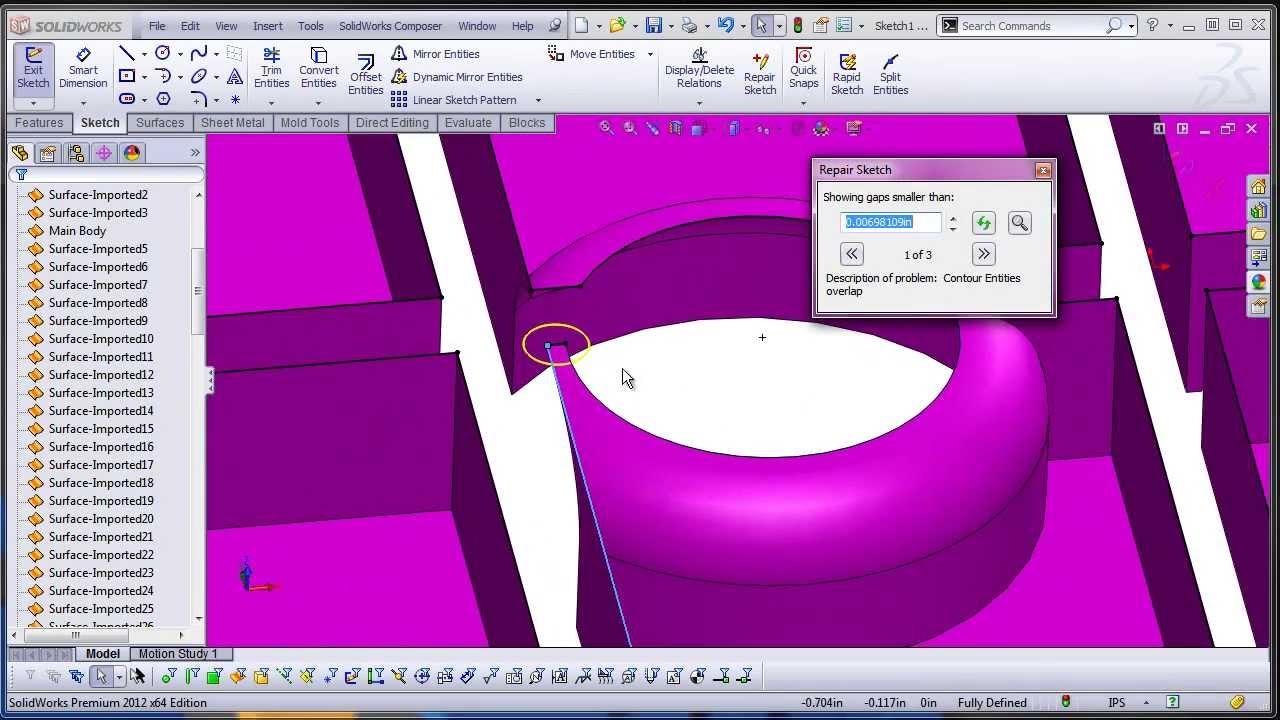Select Surface-Imported25 in the tree
Image resolution: width=1280 pixels, height=720 pixels.
[101, 609]
